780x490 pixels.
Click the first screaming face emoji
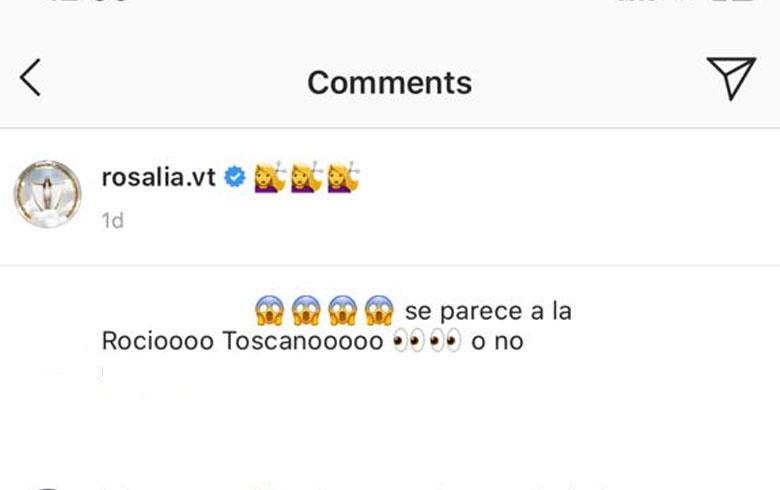[x=270, y=310]
